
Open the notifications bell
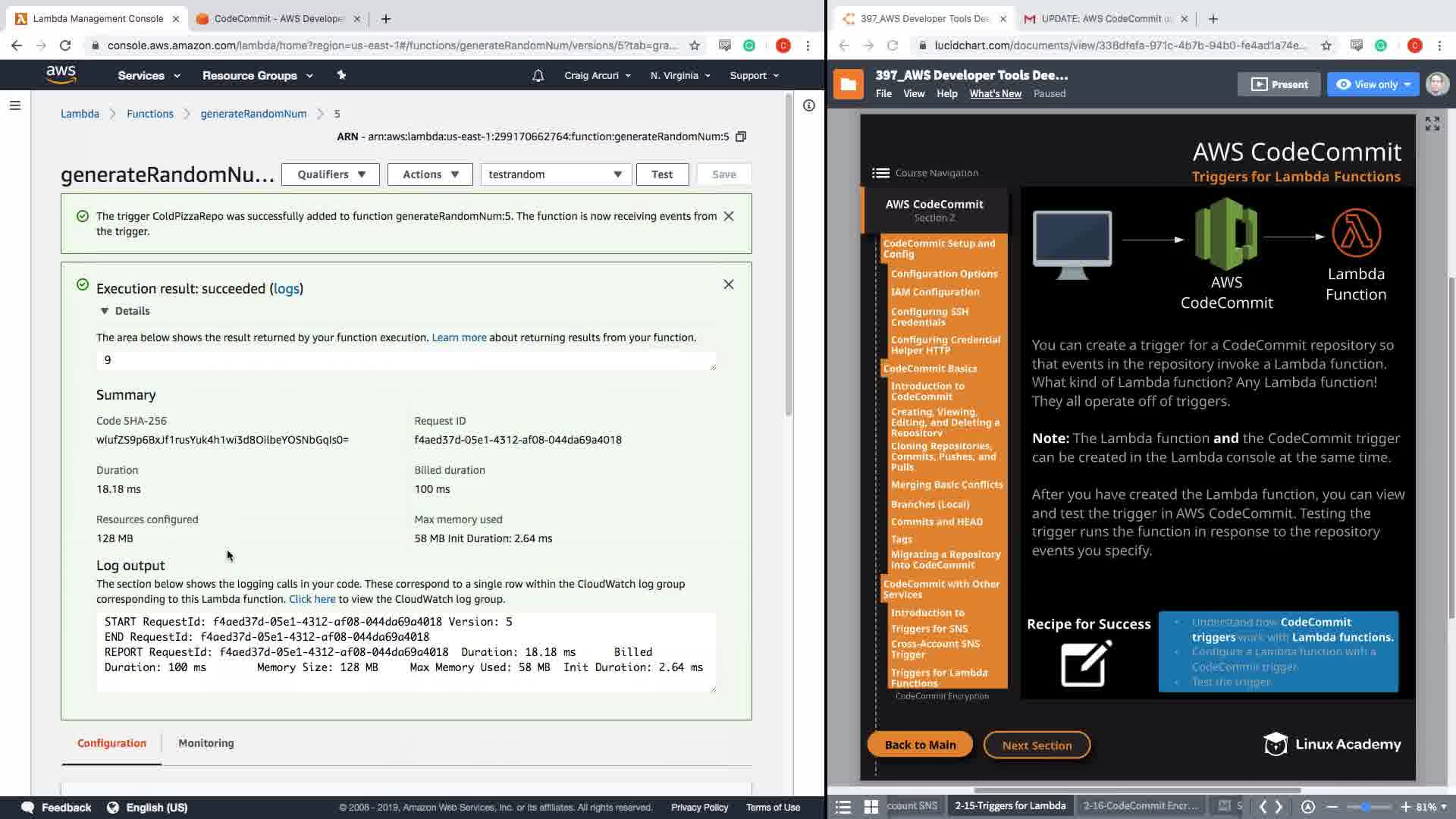pyautogui.click(x=538, y=76)
